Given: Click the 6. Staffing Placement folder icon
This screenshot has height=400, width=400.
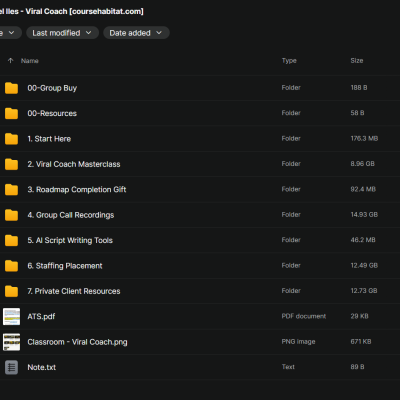Looking at the screenshot, I should point(11,266).
